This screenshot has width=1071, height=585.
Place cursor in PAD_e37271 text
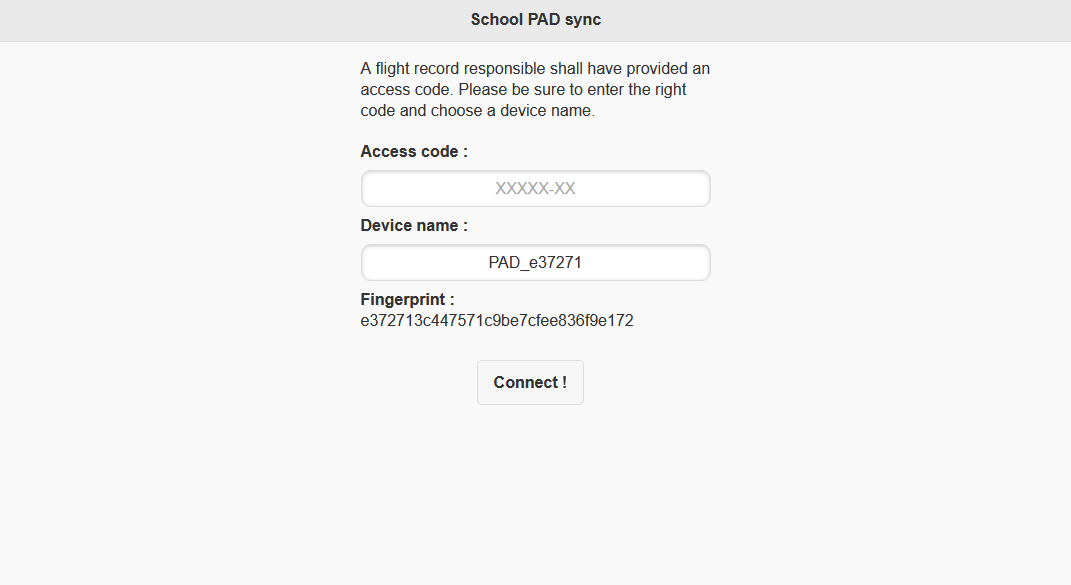coord(535,263)
